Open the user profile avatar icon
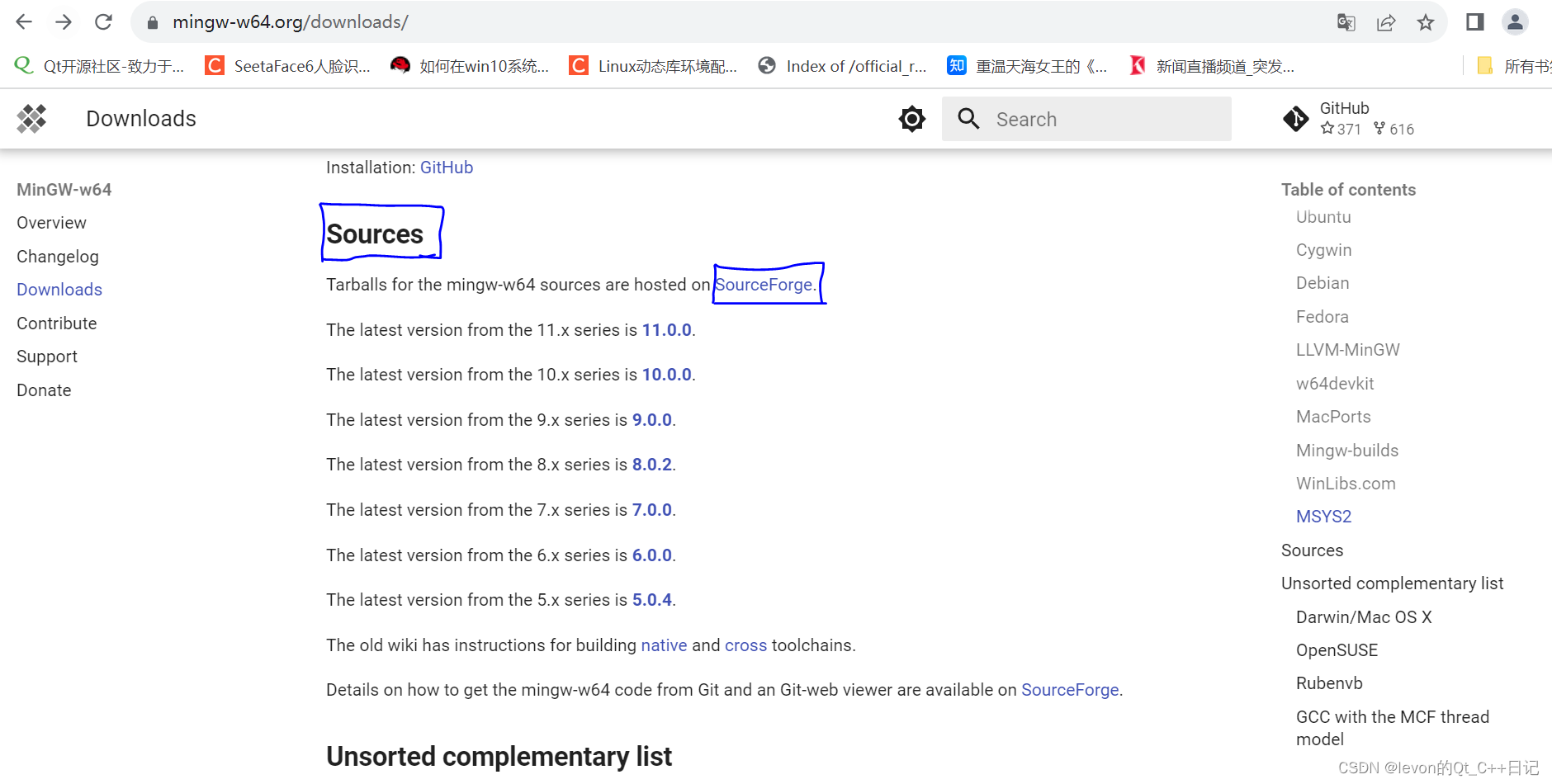Viewport: 1552px width, 784px height. (1515, 22)
